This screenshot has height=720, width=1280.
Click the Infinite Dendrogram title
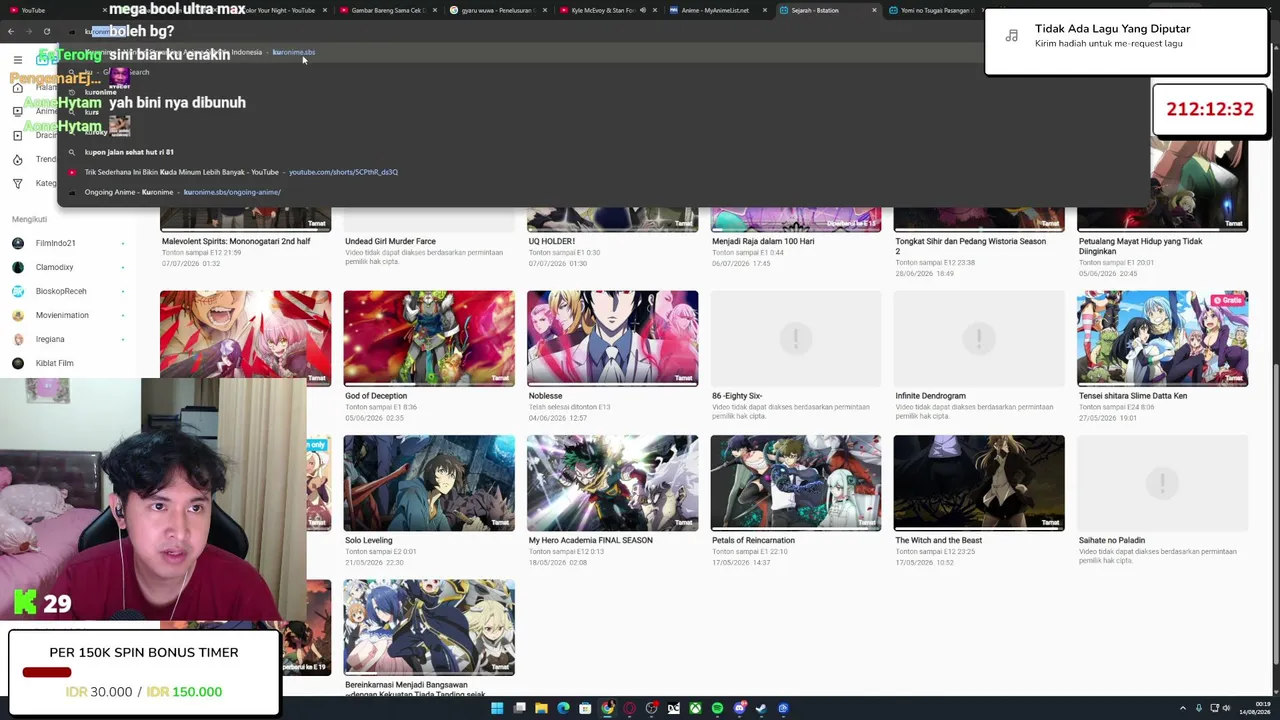pyautogui.click(x=931, y=396)
